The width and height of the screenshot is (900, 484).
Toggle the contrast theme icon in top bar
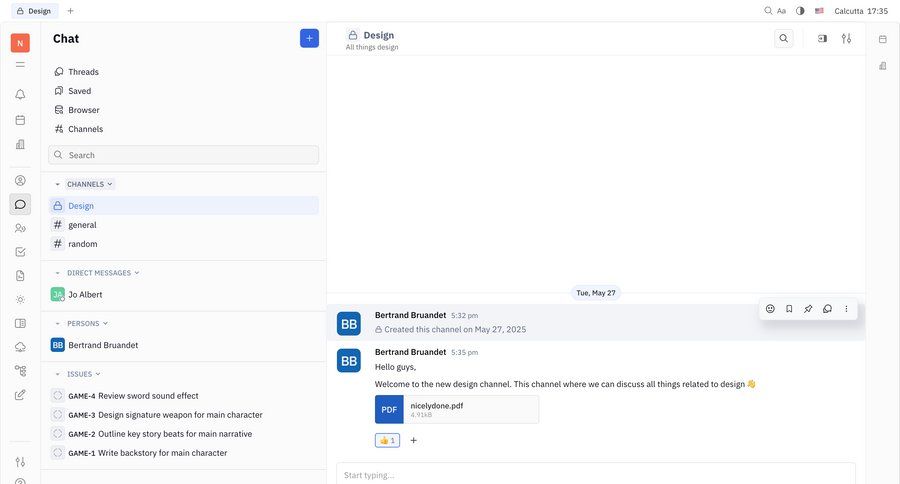pos(800,11)
